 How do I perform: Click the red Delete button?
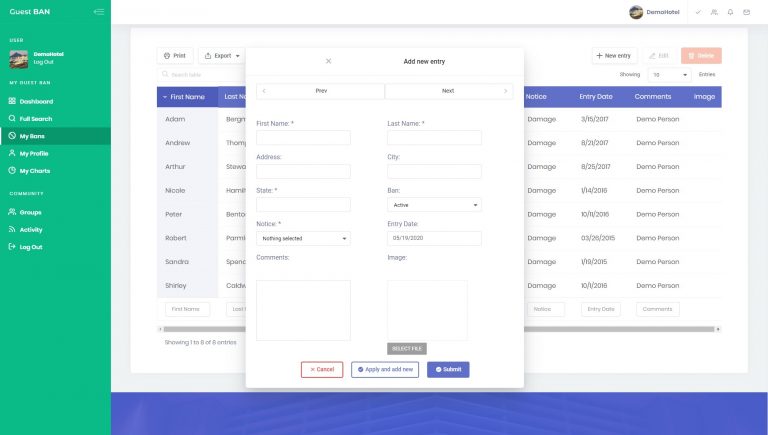click(x=701, y=56)
